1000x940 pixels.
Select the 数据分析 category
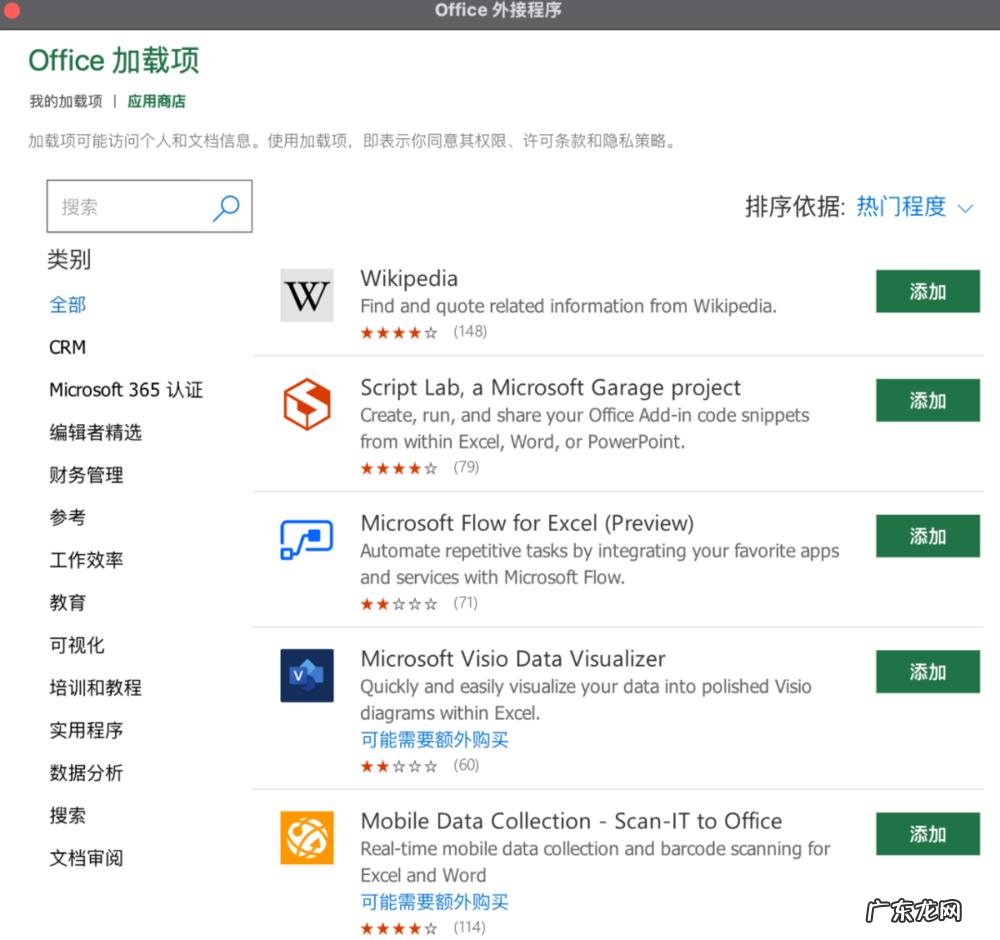(86, 773)
